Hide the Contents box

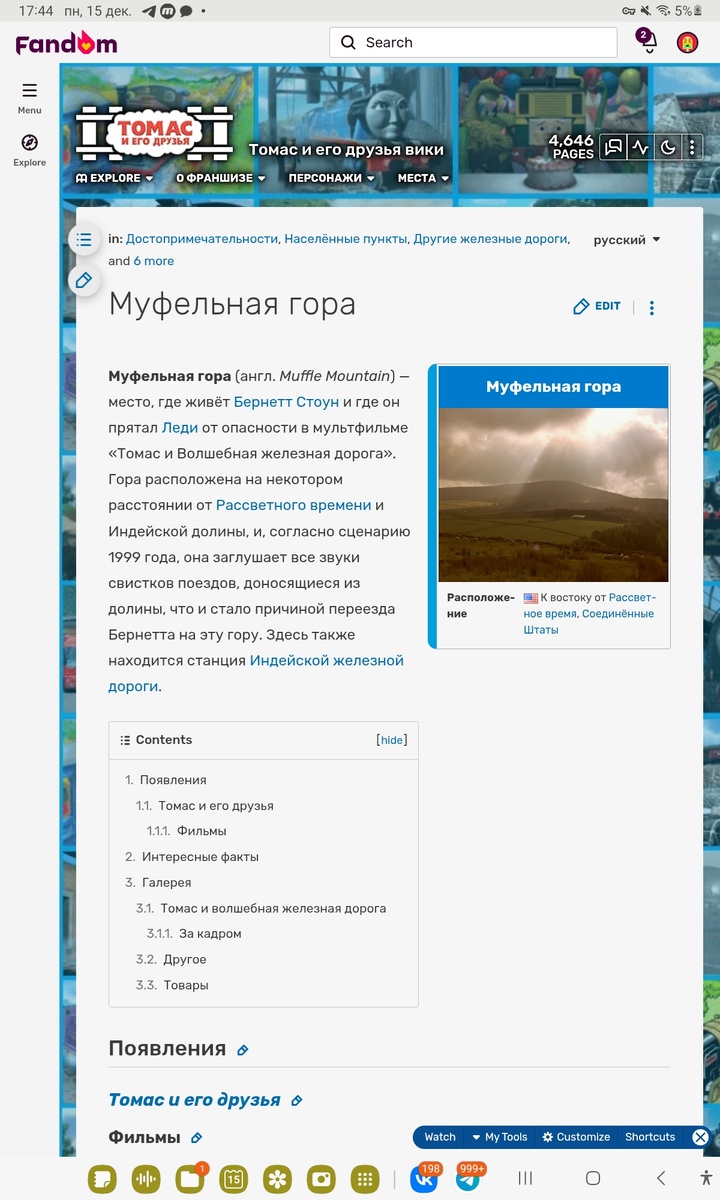point(392,740)
